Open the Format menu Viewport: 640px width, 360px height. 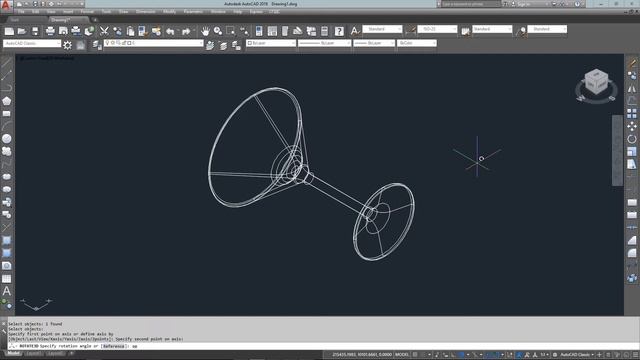[x=87, y=12]
